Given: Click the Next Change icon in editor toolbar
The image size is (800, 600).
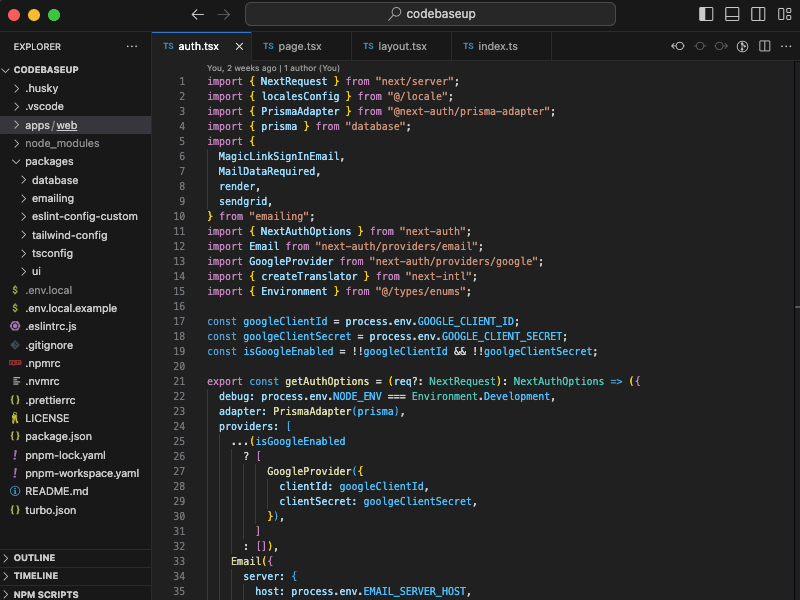Looking at the screenshot, I should tap(720, 46).
